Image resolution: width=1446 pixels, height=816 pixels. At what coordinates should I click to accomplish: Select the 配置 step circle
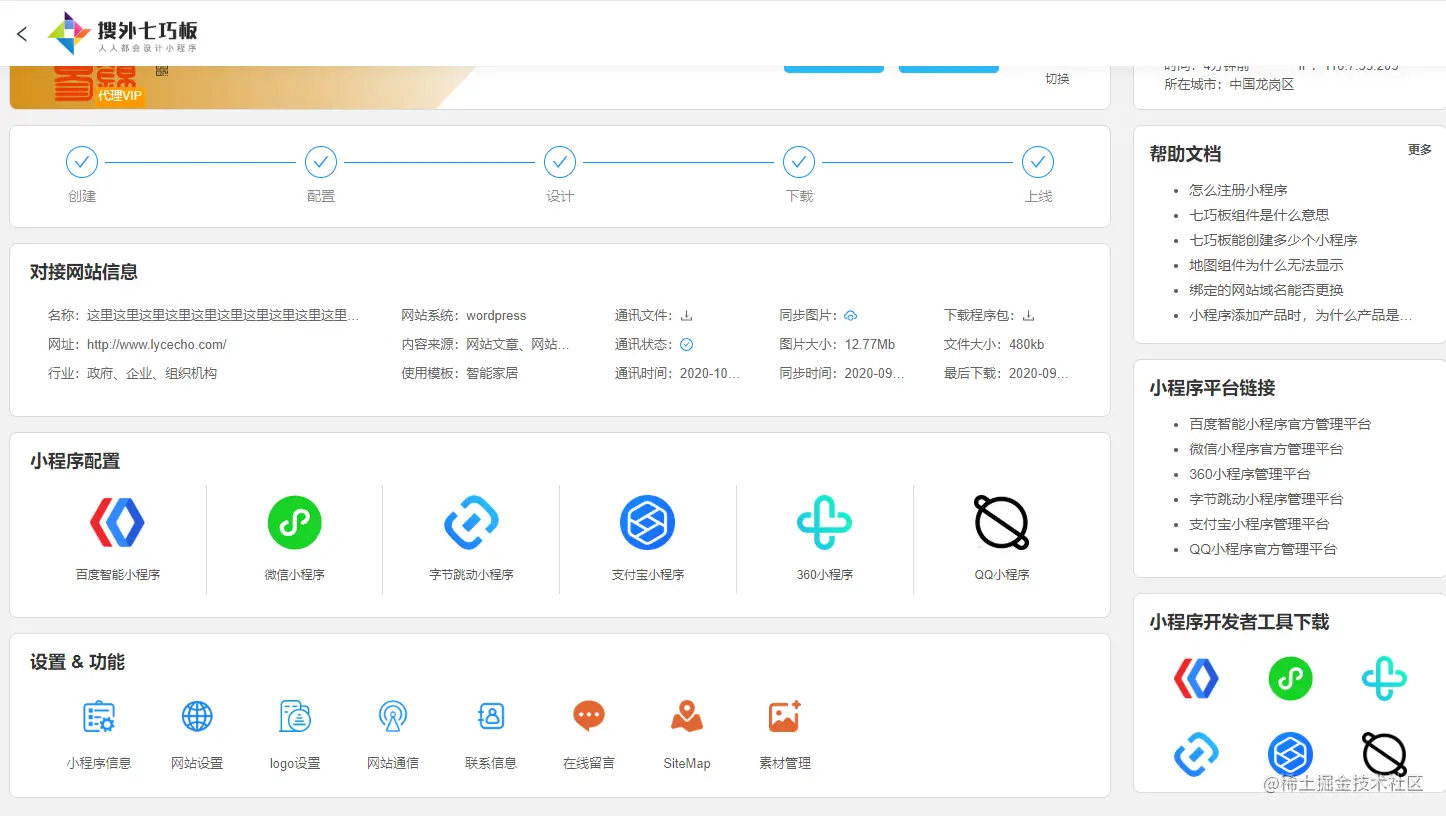click(321, 162)
